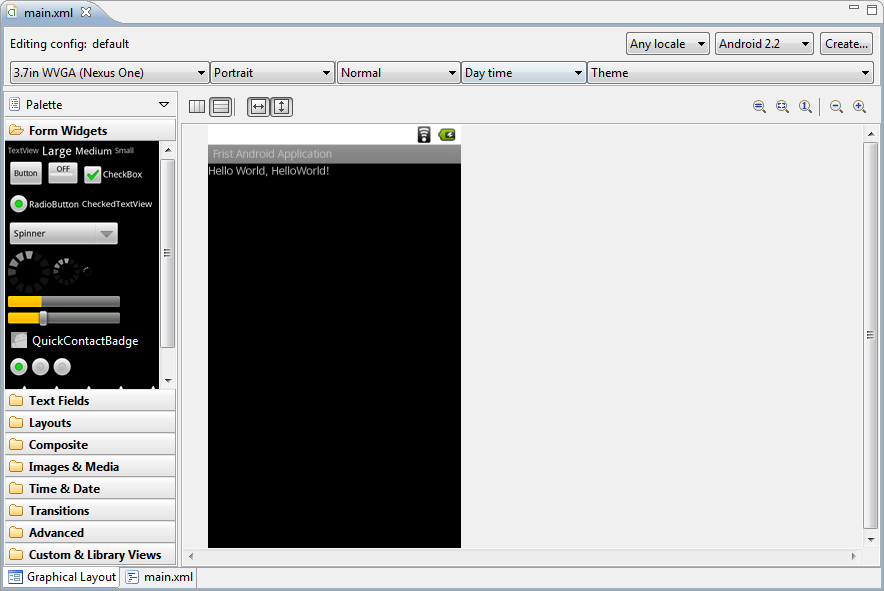Select the small ProgressBar spinner widget
Image resolution: width=884 pixels, height=591 pixels.
(x=87, y=271)
